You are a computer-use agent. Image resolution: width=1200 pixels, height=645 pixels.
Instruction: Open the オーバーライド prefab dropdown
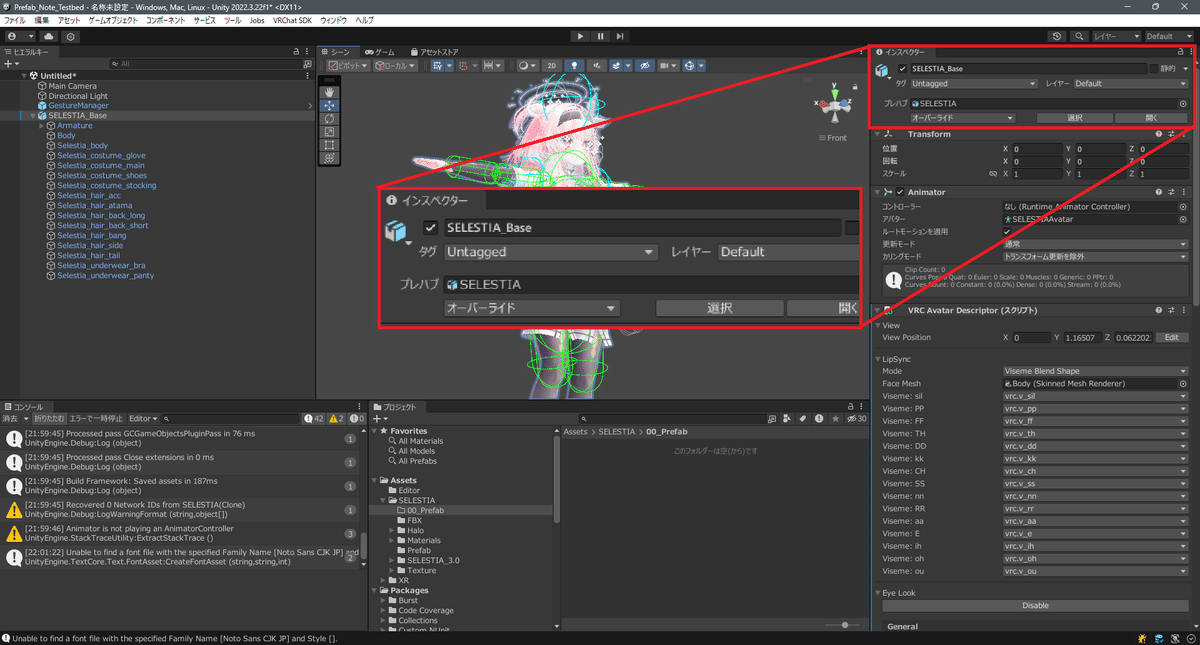[x=963, y=118]
